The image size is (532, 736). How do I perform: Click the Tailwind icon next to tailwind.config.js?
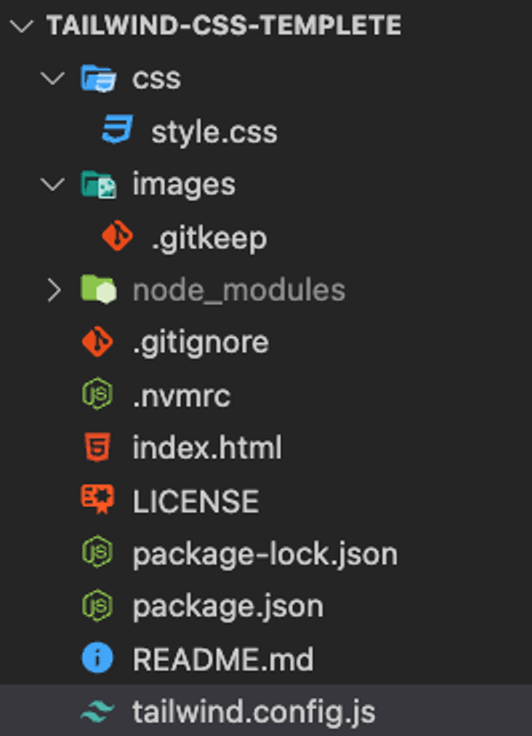pyautogui.click(x=97, y=711)
